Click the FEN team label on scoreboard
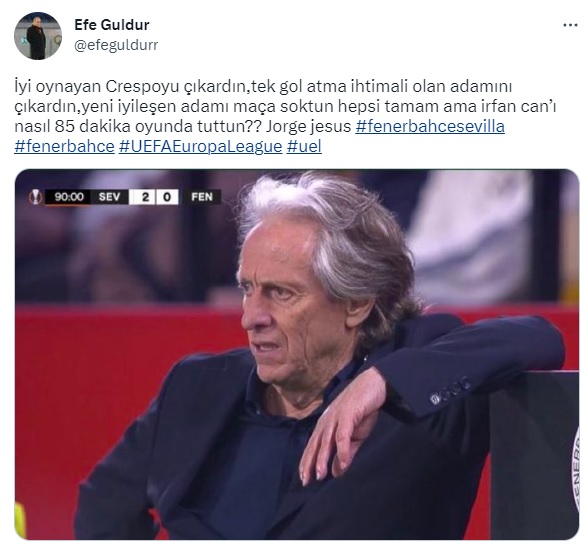 (x=202, y=197)
